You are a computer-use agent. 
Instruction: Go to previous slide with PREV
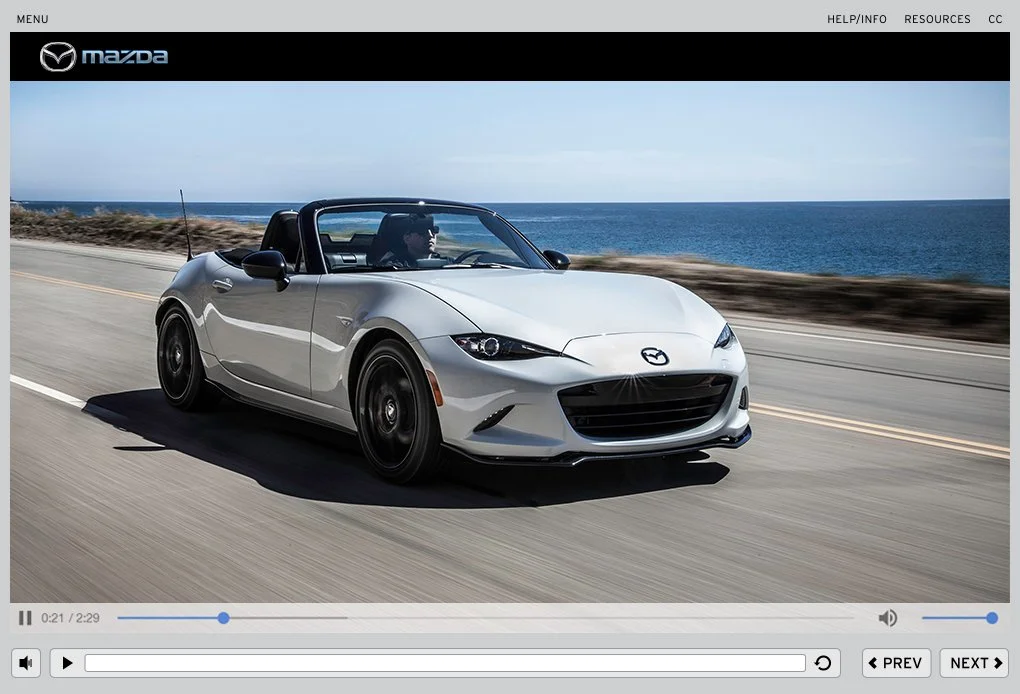[896, 663]
